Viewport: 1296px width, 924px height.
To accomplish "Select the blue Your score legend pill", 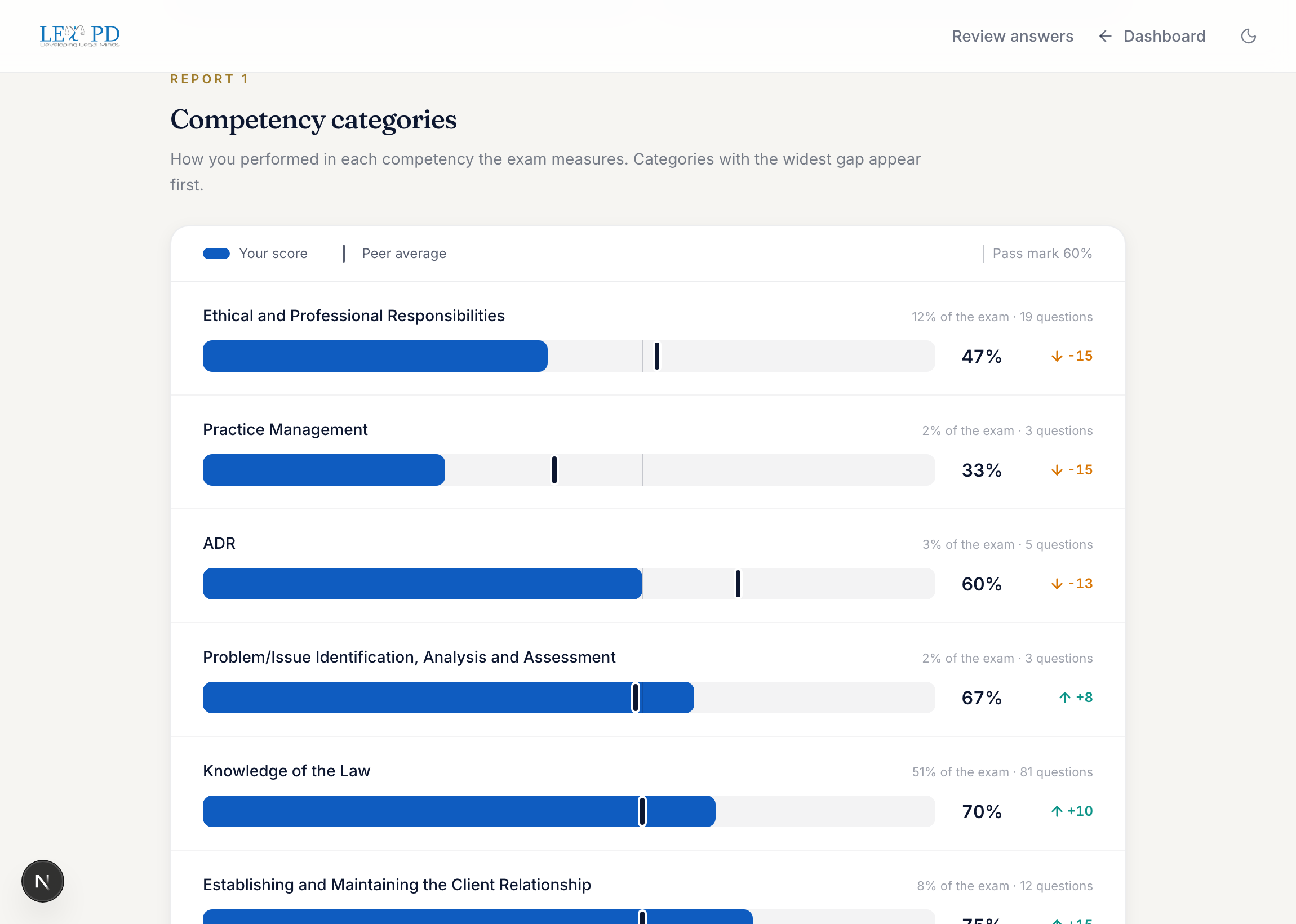I will coord(216,253).
